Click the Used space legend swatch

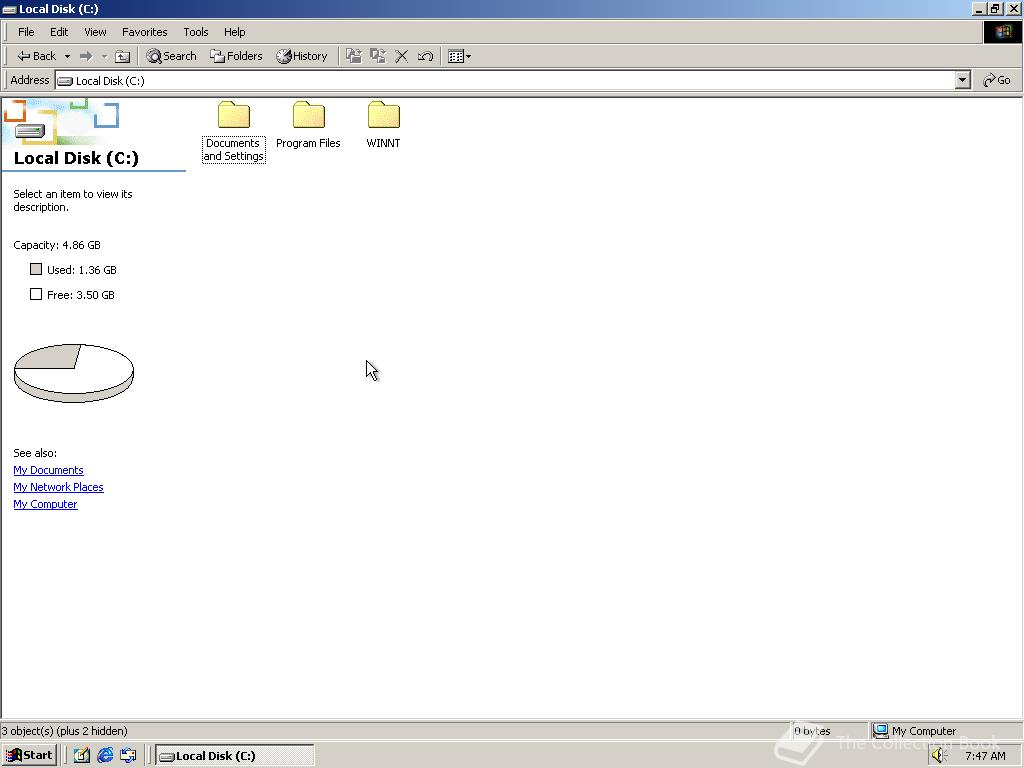(36, 269)
